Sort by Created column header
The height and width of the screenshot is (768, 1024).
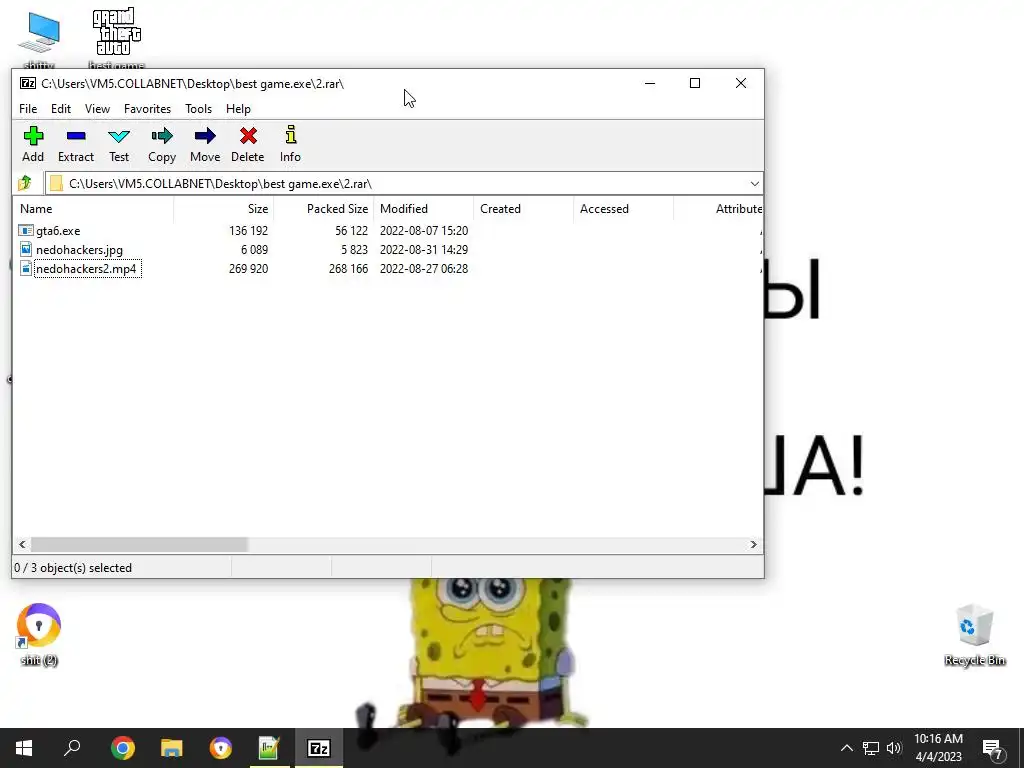click(524, 209)
